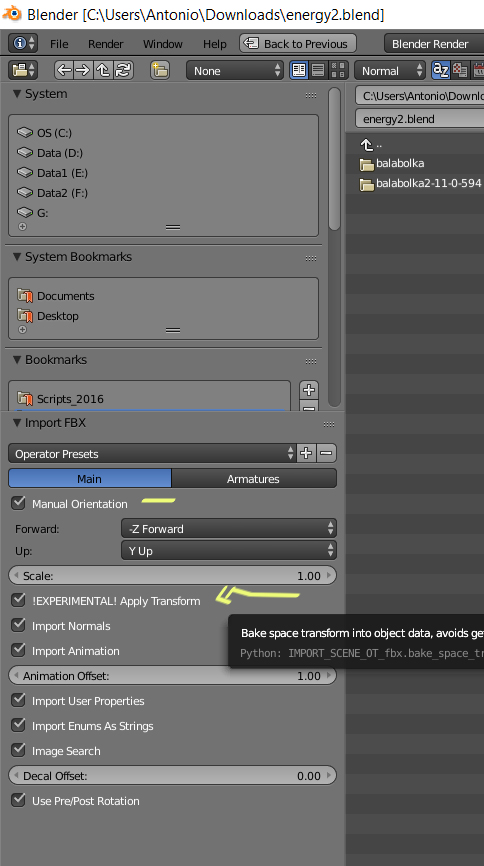Open the File menu
The image size is (484, 866).
click(59, 44)
